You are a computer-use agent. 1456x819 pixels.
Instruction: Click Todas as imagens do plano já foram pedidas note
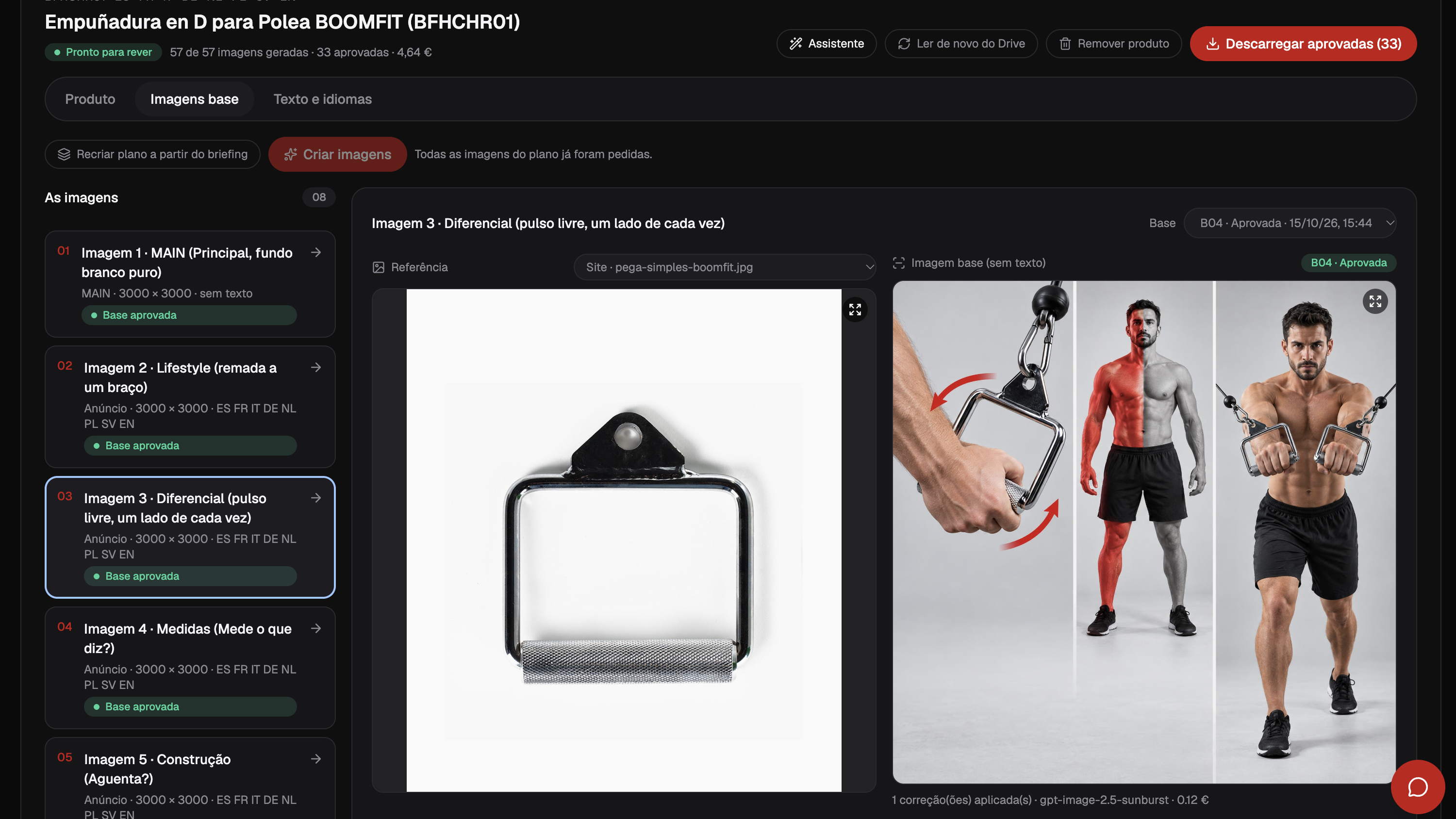[533, 154]
